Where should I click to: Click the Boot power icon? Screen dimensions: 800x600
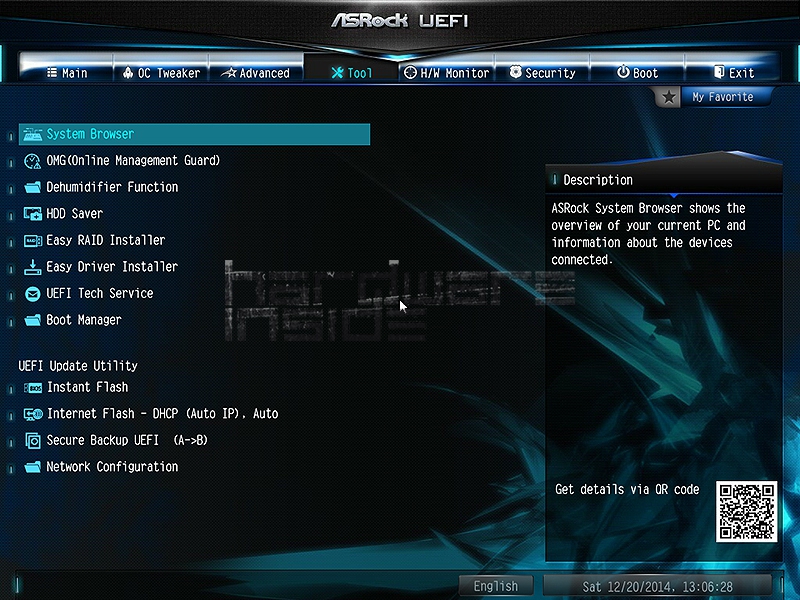[623, 72]
